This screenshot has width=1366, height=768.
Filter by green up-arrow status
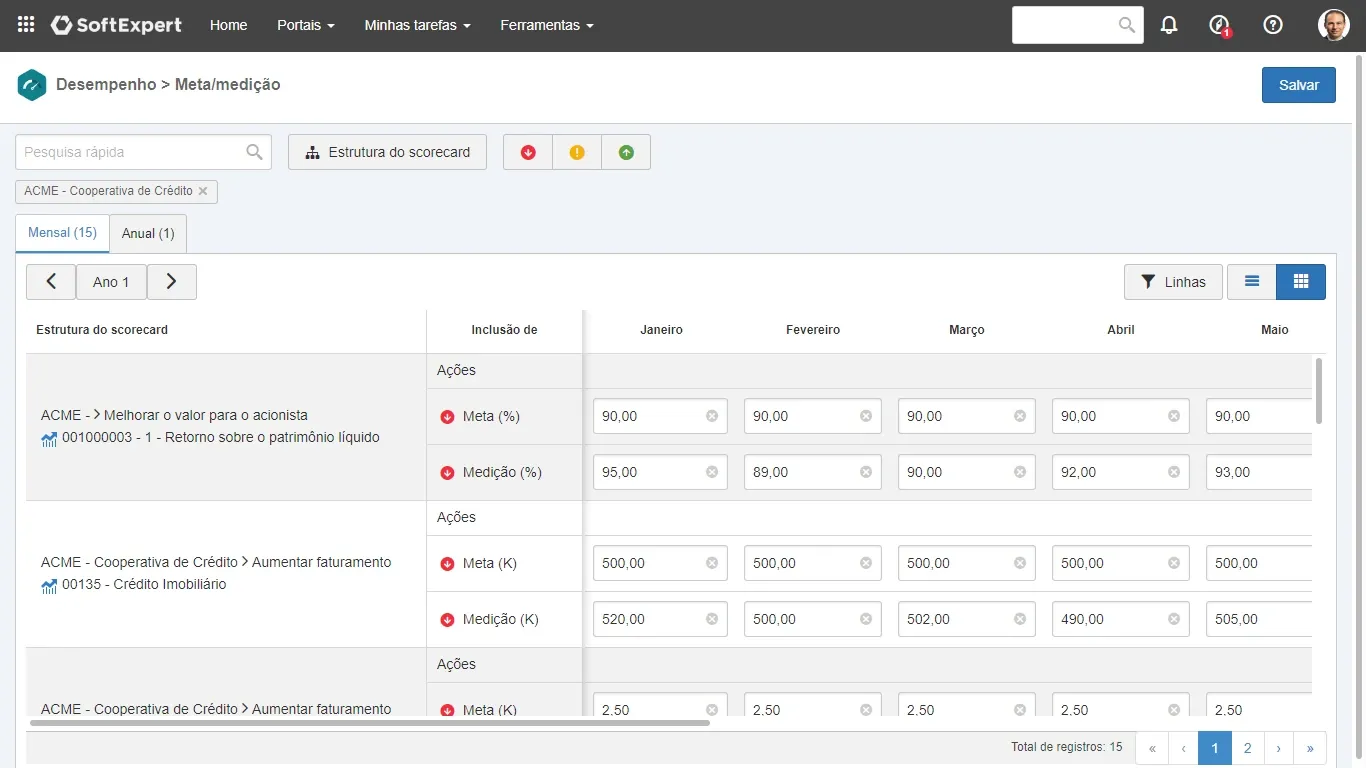click(x=626, y=152)
